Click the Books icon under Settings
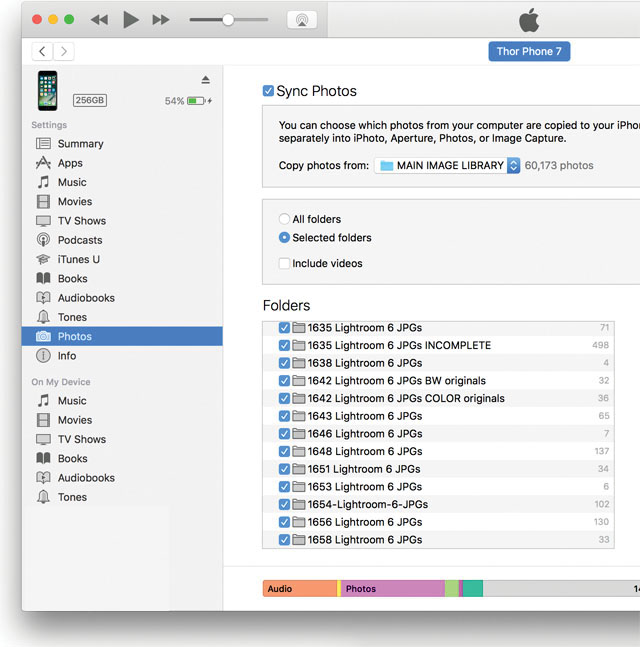The image size is (640, 647). [x=43, y=279]
